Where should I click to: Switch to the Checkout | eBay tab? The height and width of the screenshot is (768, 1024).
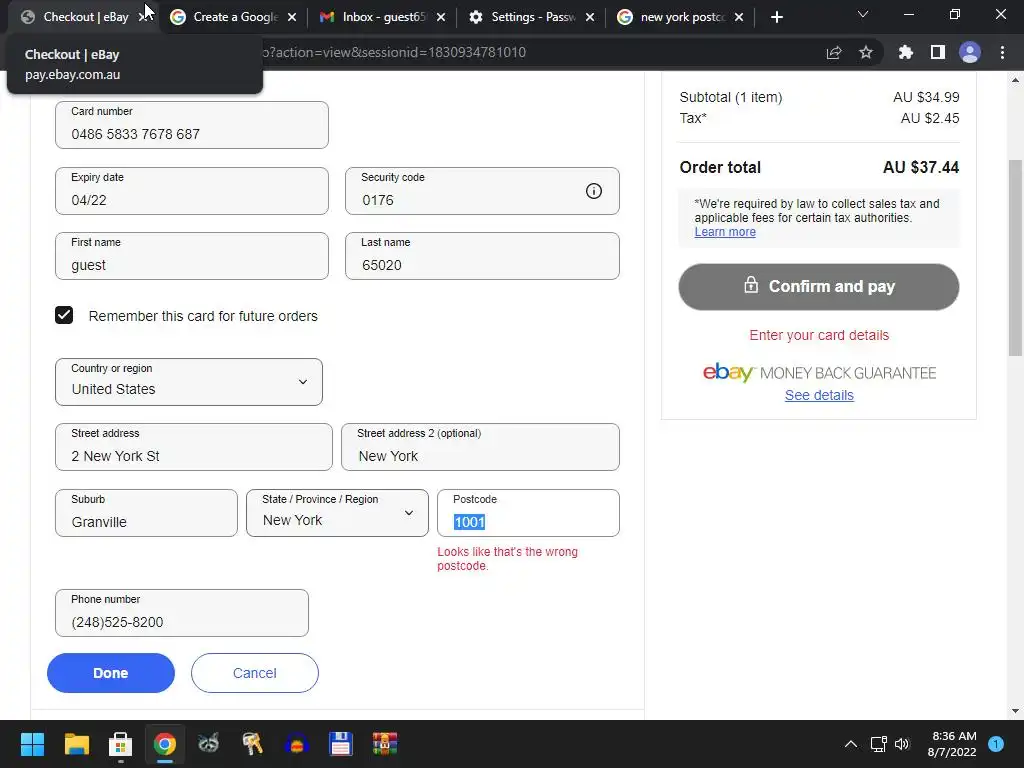(x=86, y=17)
